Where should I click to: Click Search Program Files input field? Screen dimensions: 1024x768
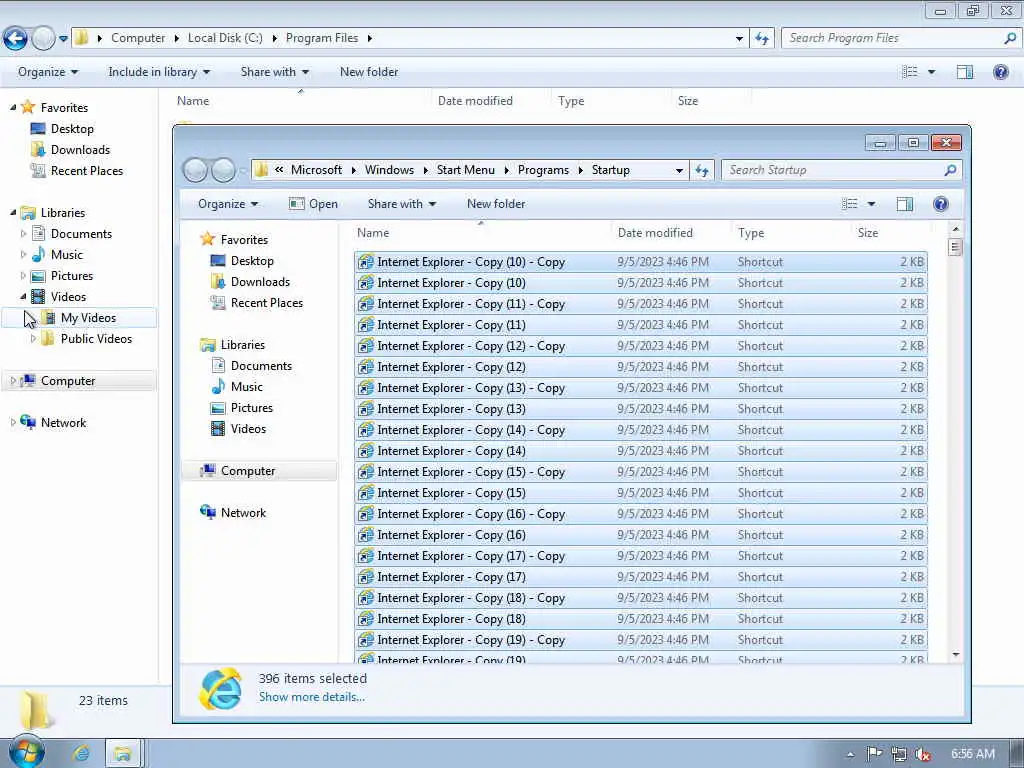[x=893, y=39]
